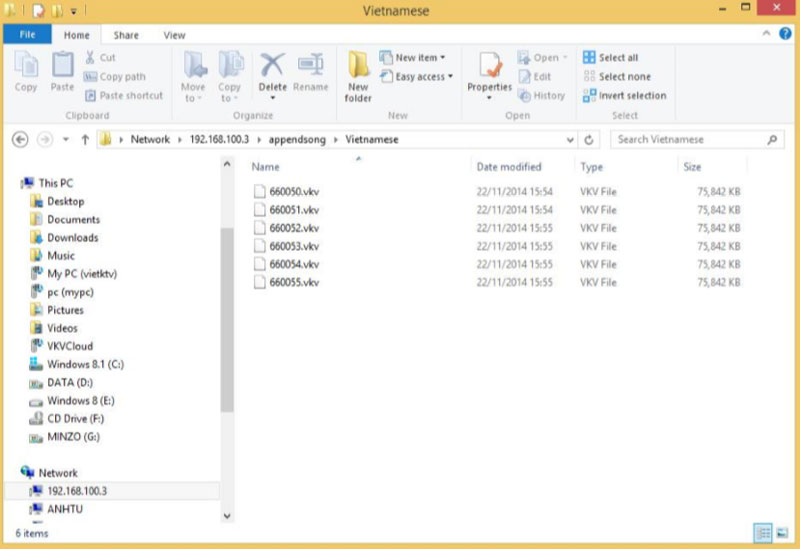Open Properties from the ribbon

pyautogui.click(x=490, y=72)
